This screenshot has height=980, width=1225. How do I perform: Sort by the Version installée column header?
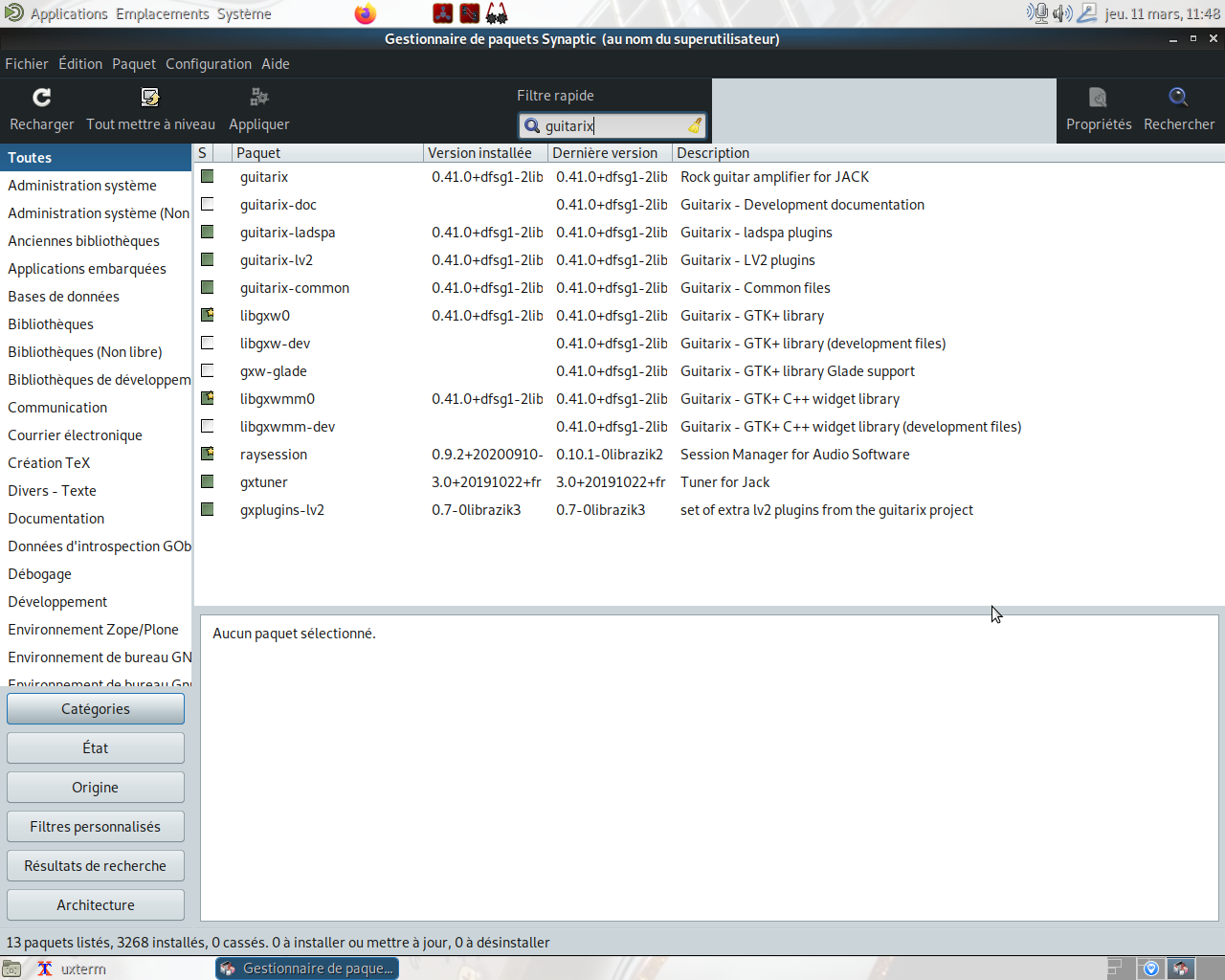click(485, 153)
